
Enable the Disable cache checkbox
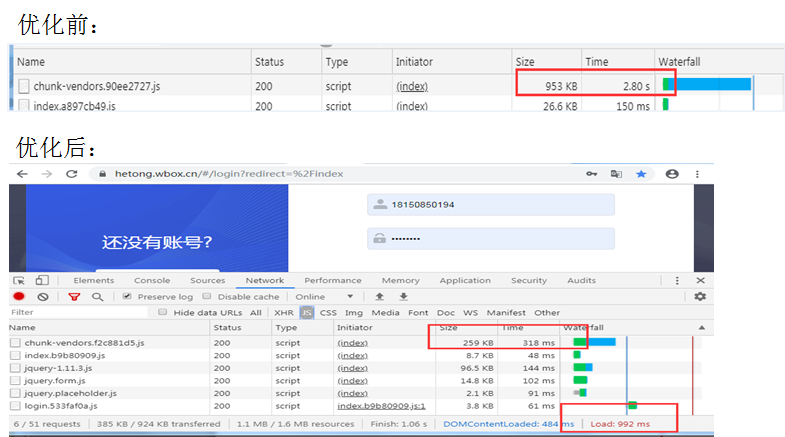point(207,296)
